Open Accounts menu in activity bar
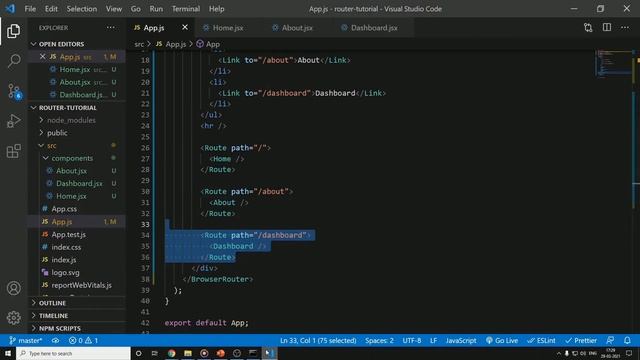The image size is (640, 360). click(x=13, y=288)
